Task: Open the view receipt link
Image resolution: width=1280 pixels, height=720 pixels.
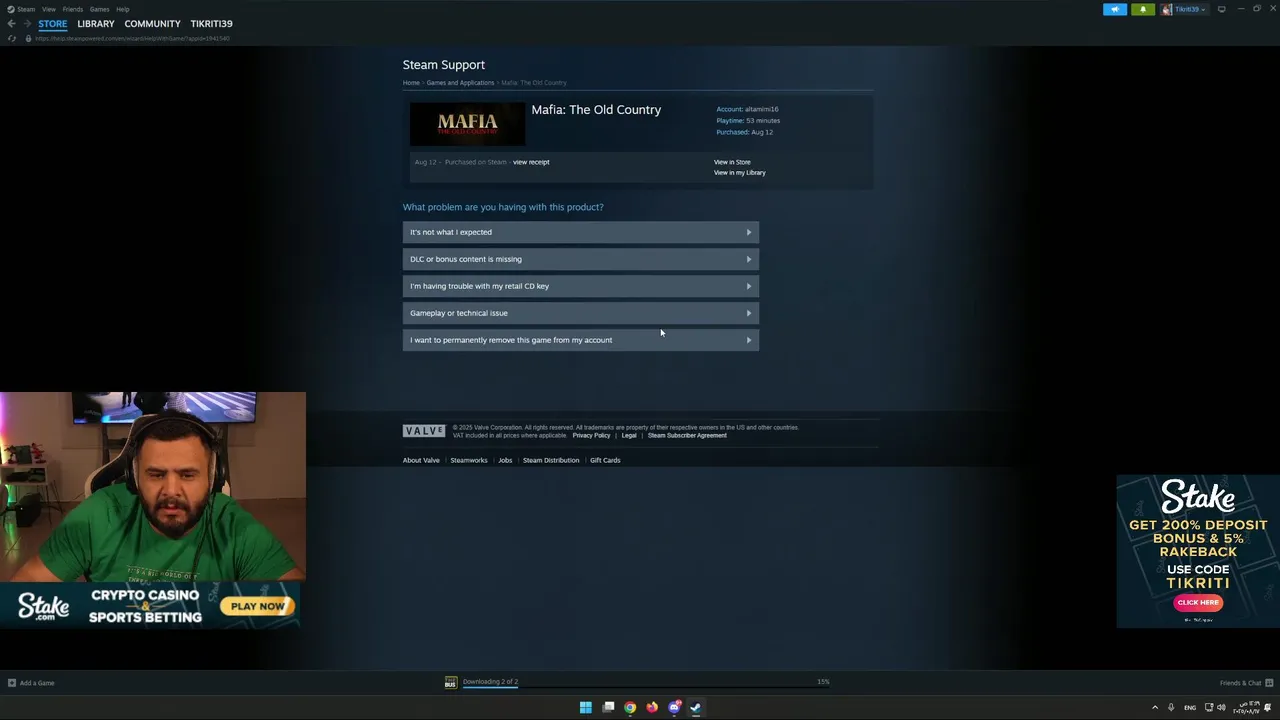Action: pyautogui.click(x=531, y=162)
